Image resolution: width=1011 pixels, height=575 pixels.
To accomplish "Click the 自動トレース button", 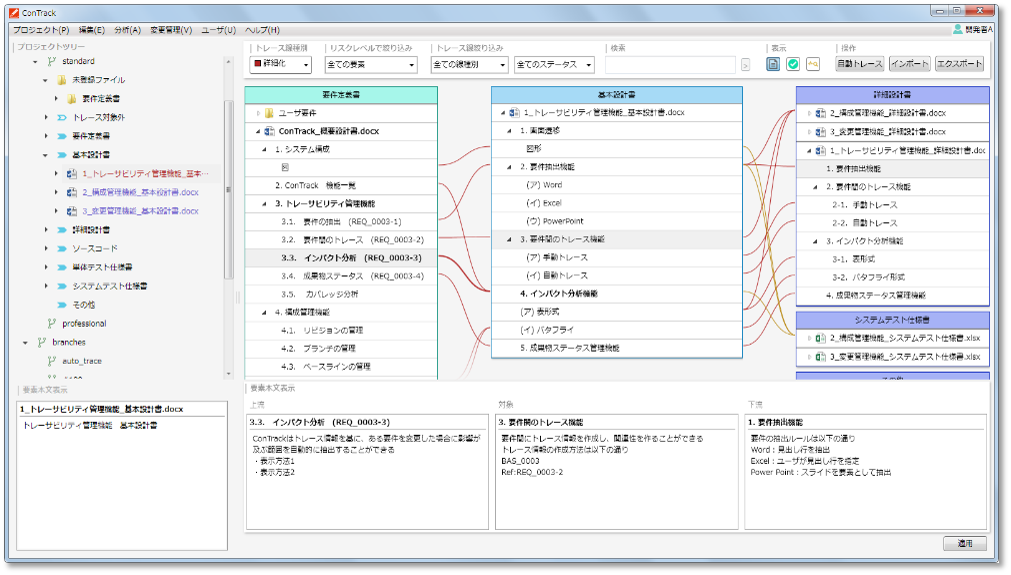I will [x=859, y=63].
